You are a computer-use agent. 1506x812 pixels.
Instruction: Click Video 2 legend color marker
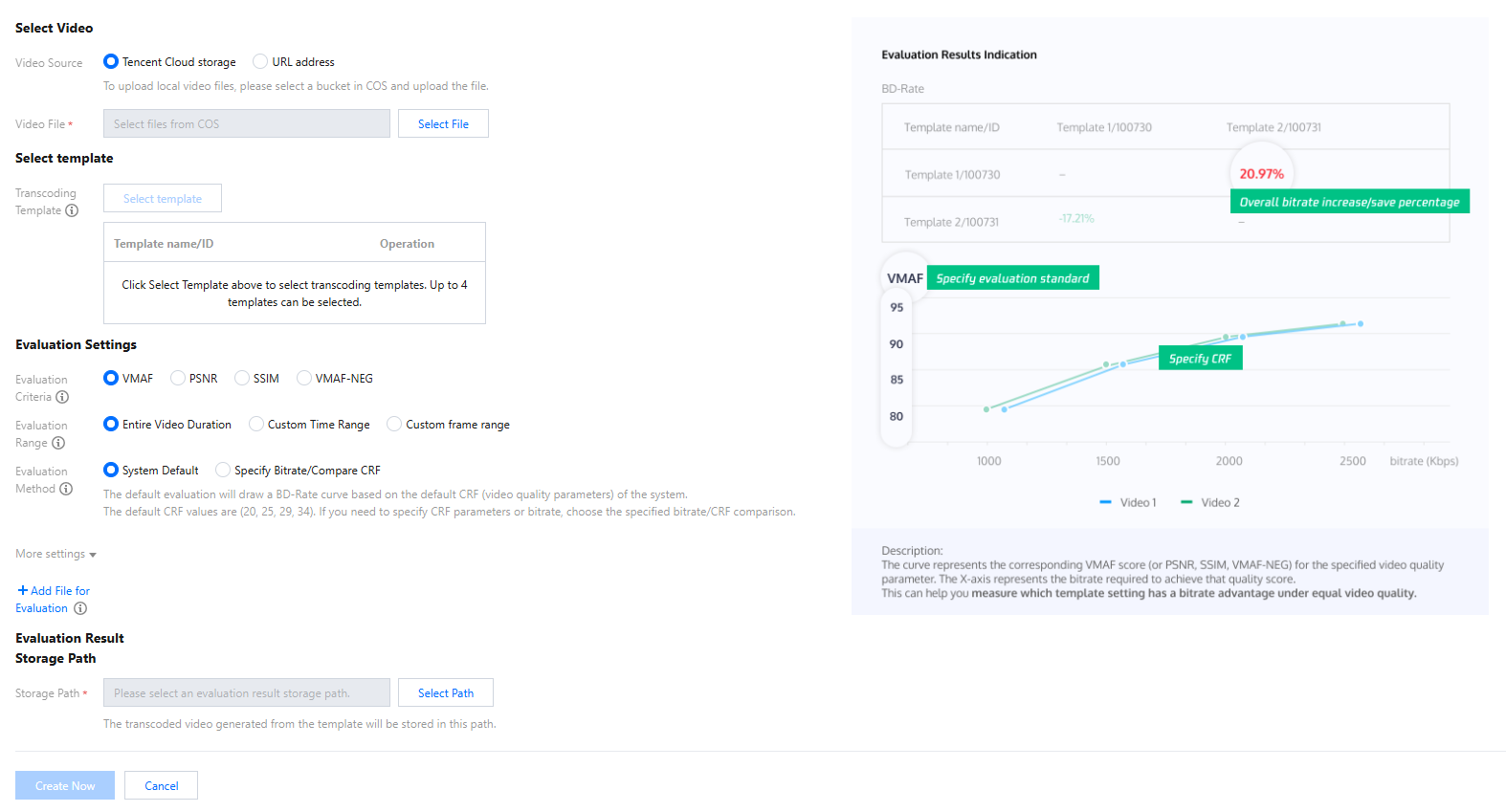(x=1186, y=502)
